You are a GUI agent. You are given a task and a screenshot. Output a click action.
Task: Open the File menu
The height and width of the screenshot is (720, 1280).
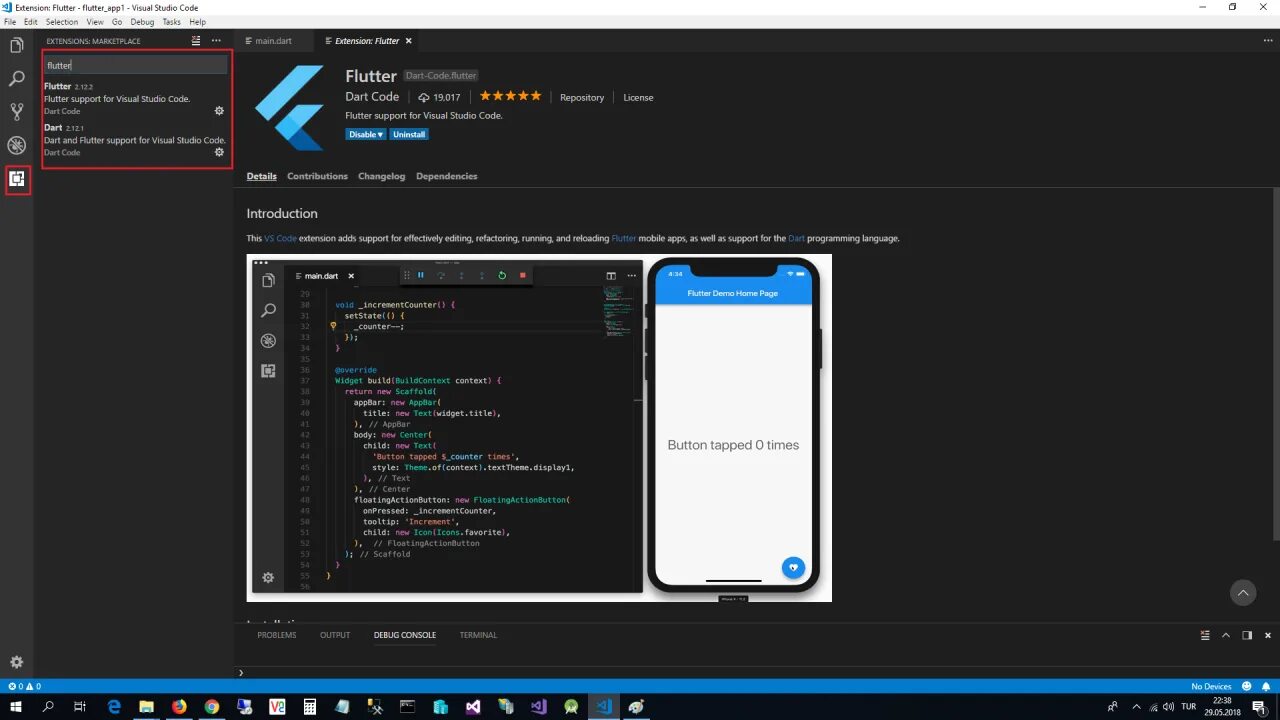click(10, 21)
